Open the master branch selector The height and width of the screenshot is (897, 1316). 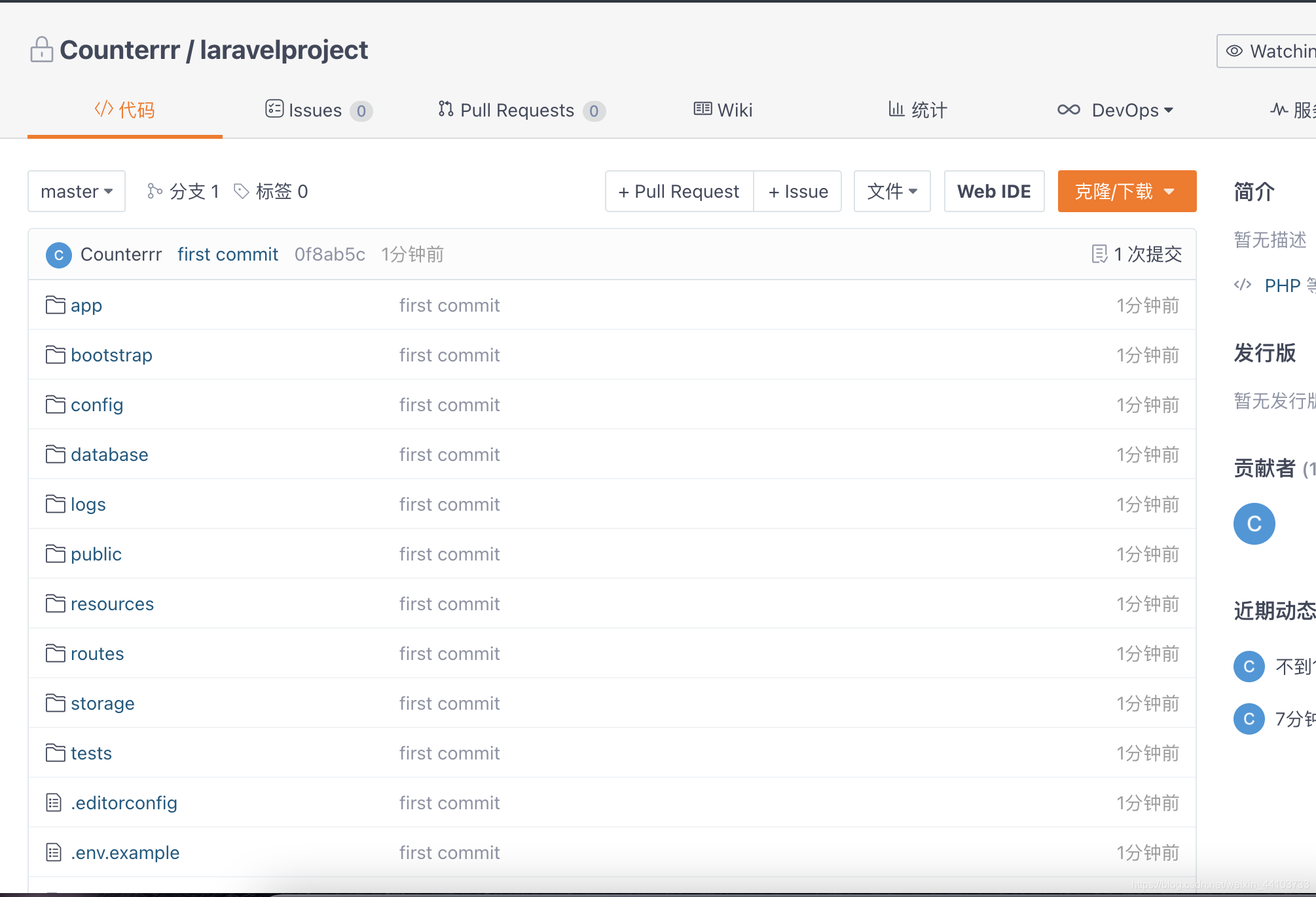(77, 191)
